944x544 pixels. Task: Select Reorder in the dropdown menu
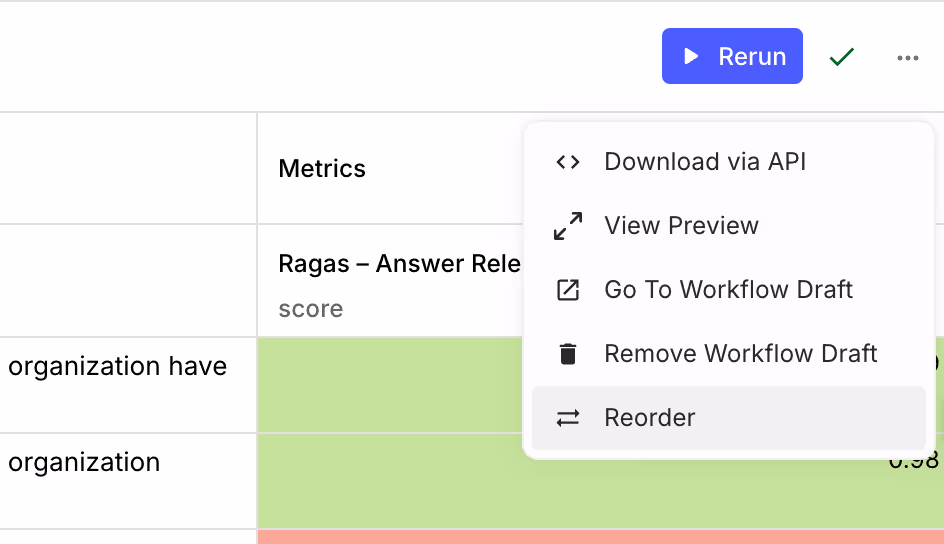point(728,418)
